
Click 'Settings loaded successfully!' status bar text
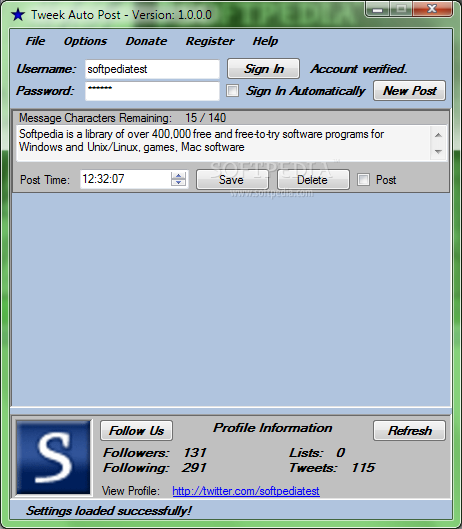click(x=109, y=511)
